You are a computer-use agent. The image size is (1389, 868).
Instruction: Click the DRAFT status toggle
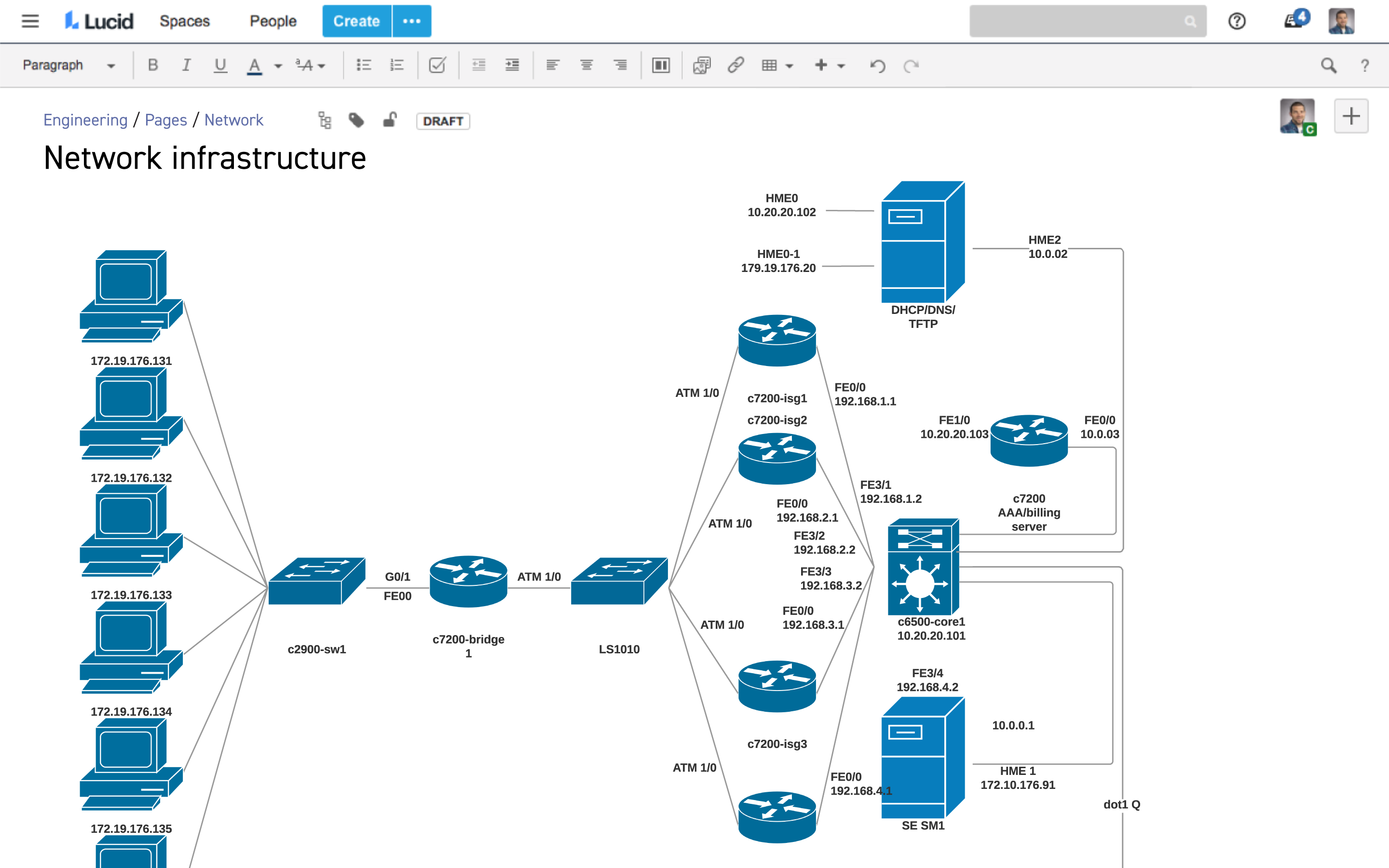pyautogui.click(x=443, y=120)
